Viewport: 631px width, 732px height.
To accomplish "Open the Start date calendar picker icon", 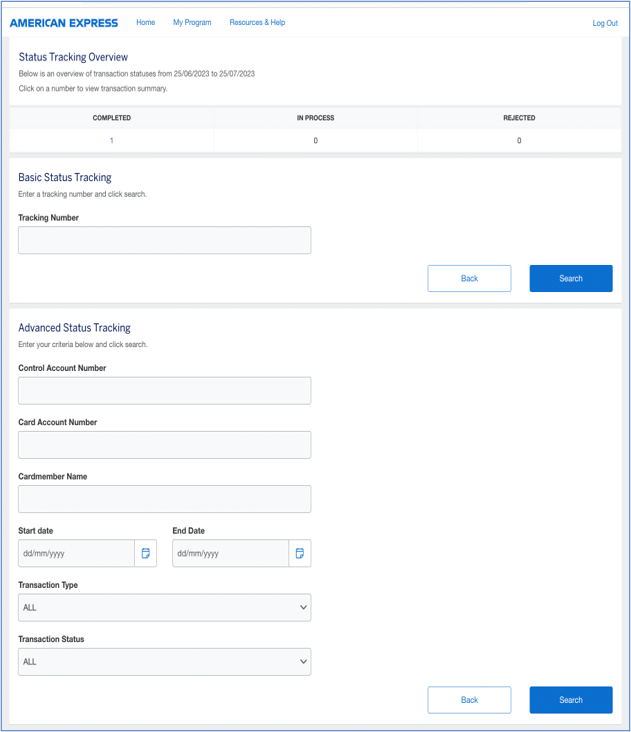I will [x=146, y=553].
